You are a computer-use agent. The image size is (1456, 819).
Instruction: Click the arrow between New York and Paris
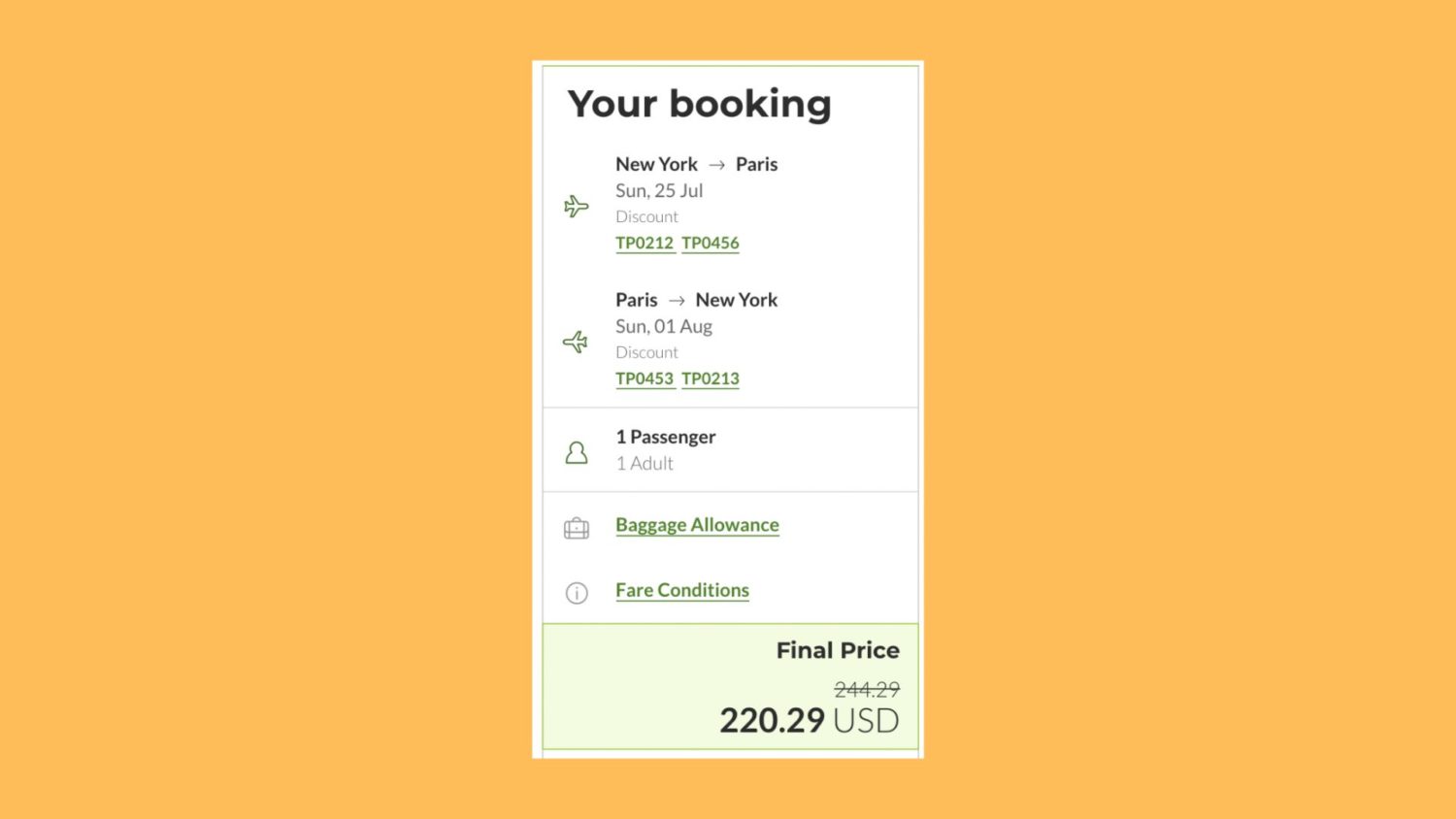tap(716, 164)
